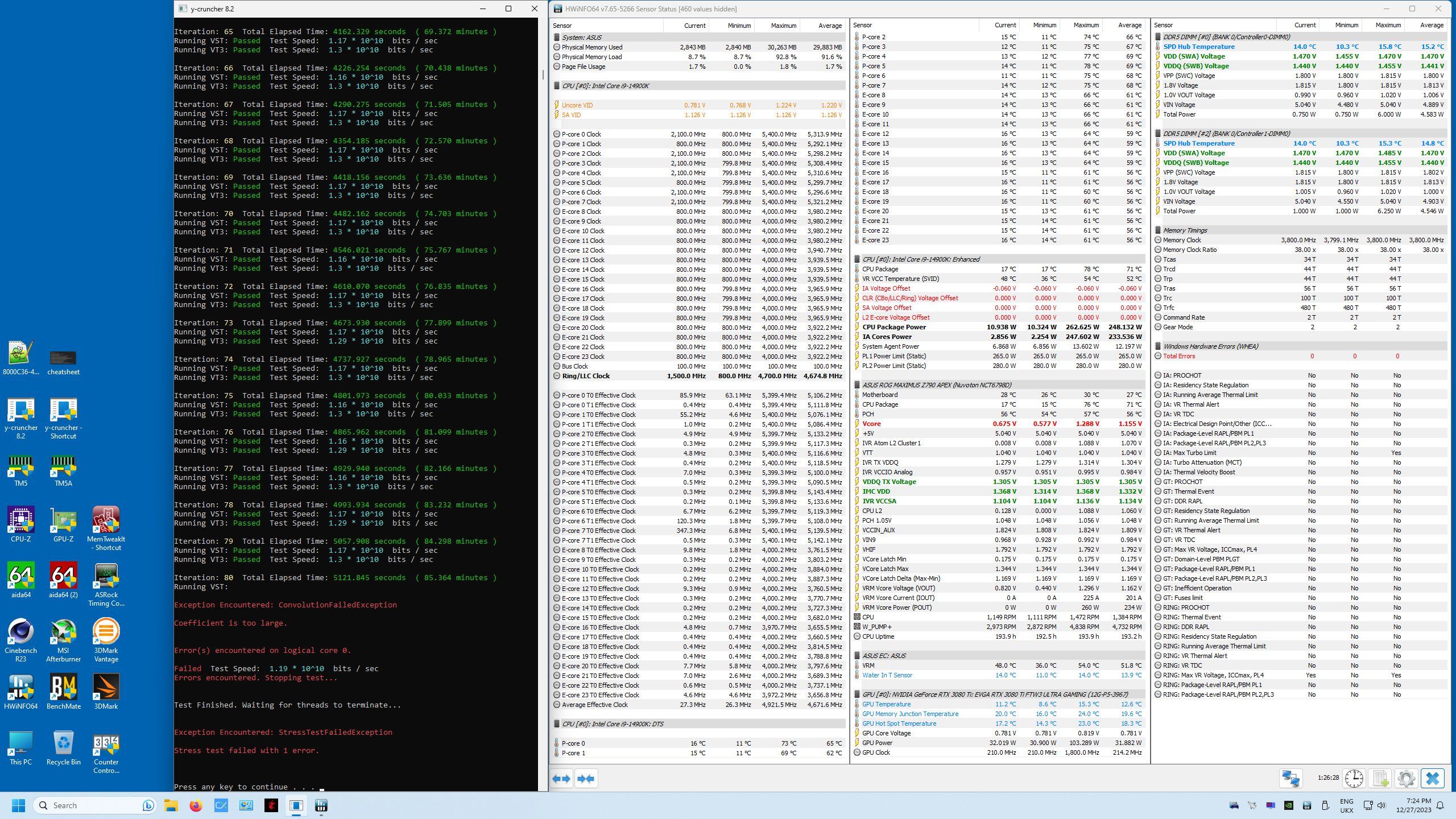This screenshot has height=819, width=1456.
Task: Click the reset clock icon in HWiNFO
Action: 1354,778
